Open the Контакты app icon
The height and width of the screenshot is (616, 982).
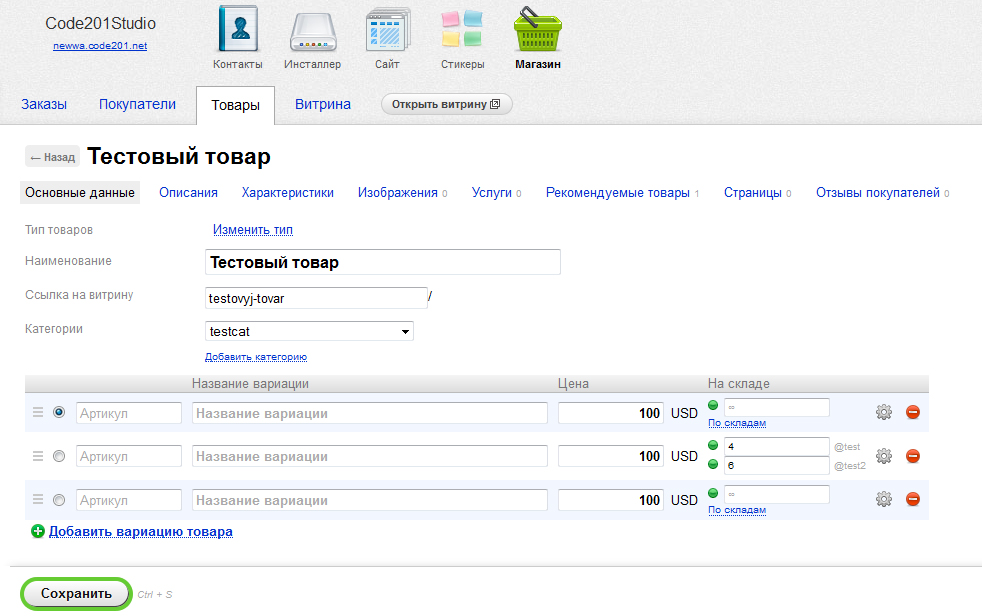(237, 31)
